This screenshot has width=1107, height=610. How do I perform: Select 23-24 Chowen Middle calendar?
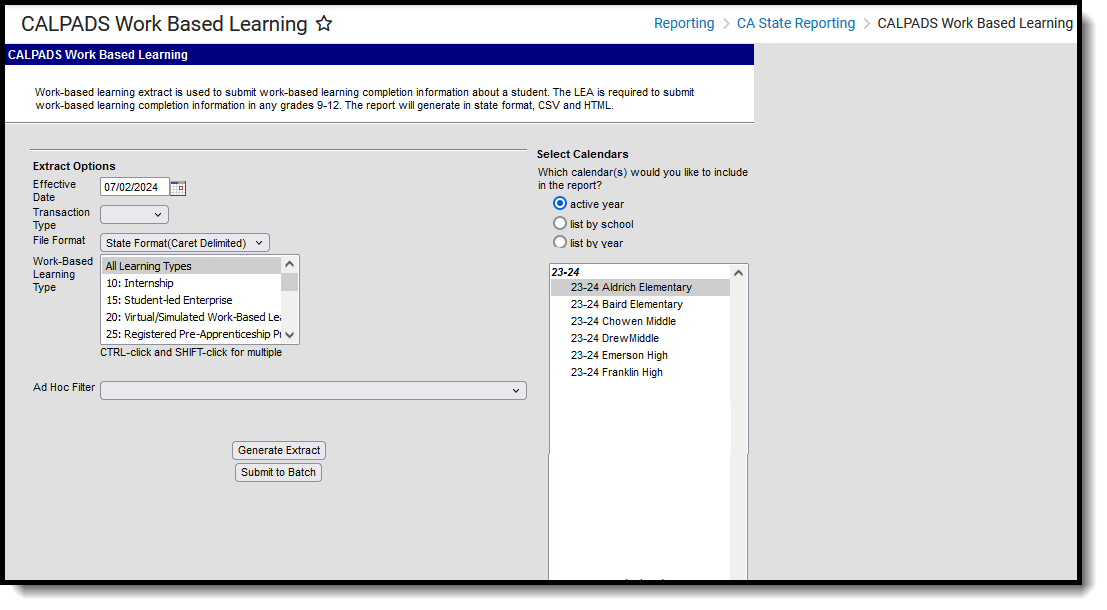(x=640, y=321)
